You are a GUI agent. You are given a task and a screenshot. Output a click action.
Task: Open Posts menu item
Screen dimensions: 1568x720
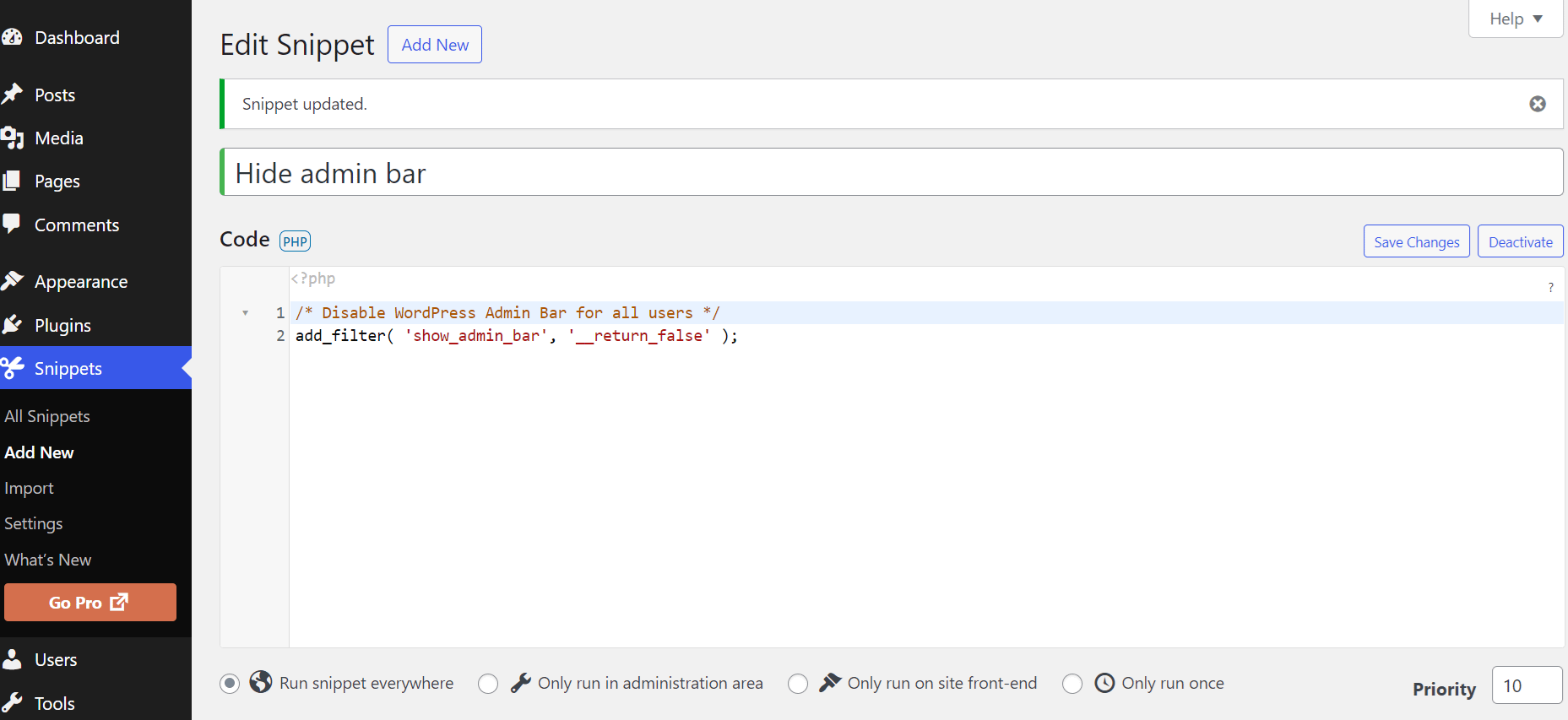point(95,95)
